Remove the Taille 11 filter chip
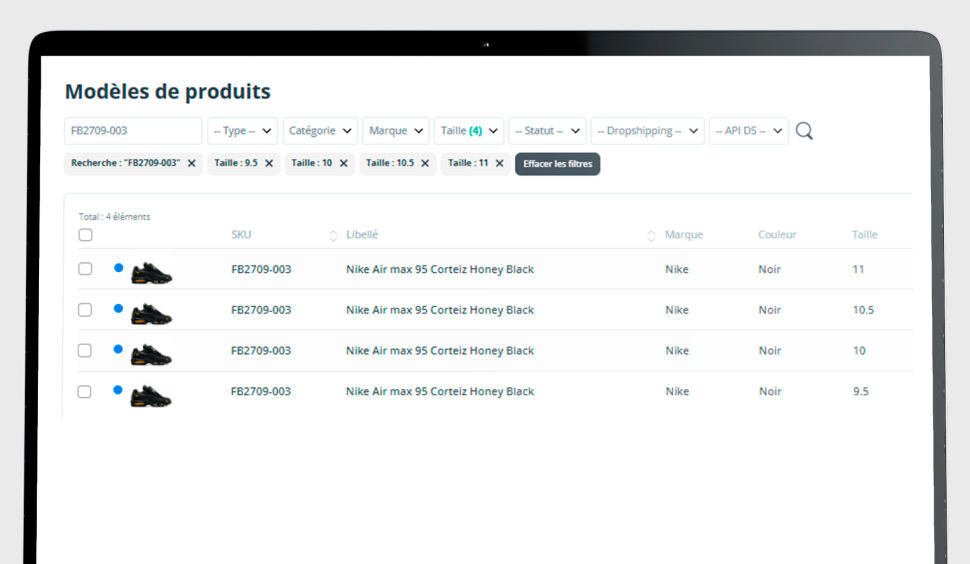The height and width of the screenshot is (564, 970). click(x=499, y=163)
